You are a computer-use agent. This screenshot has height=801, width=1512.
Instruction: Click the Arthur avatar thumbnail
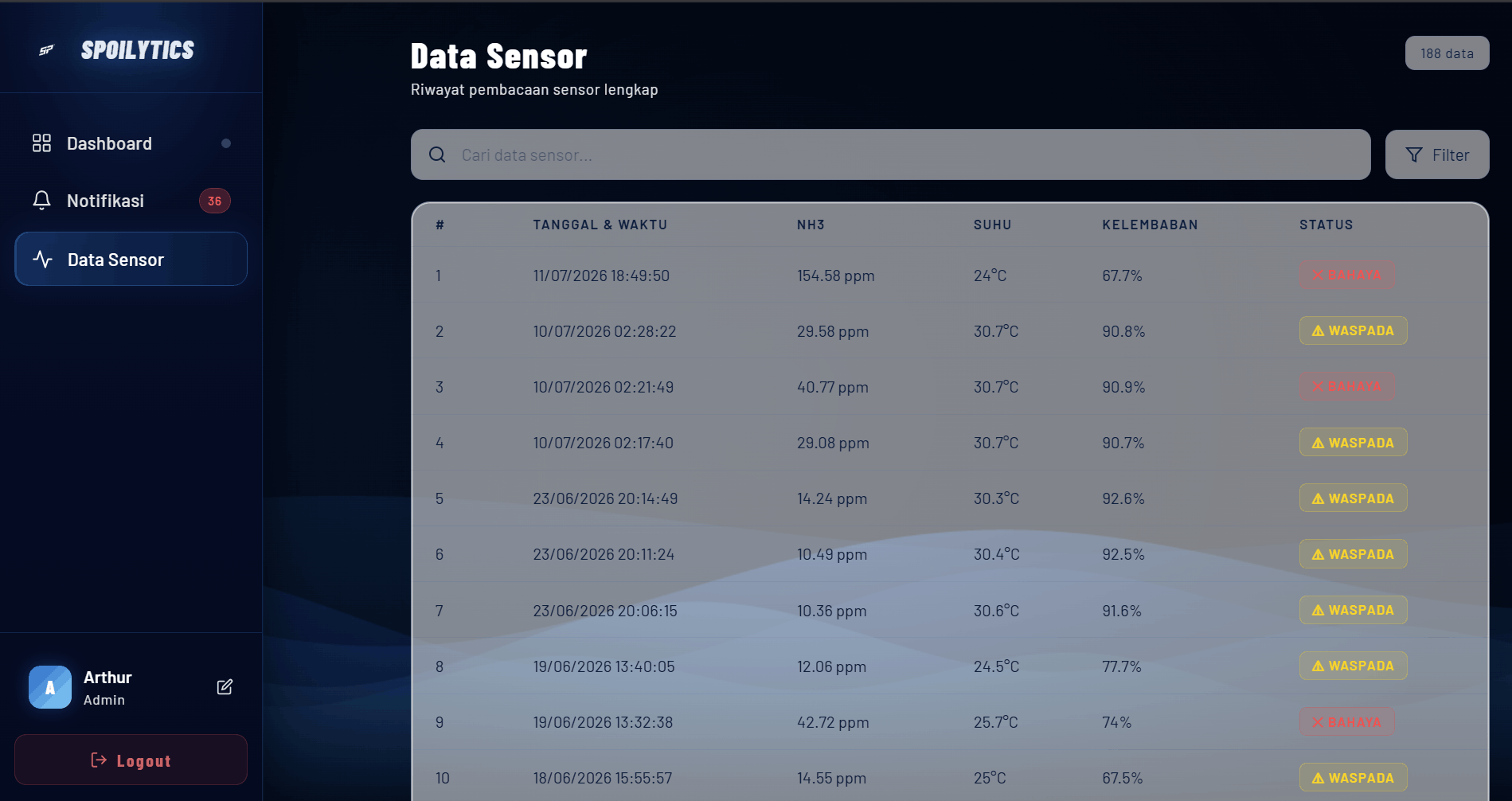click(x=50, y=687)
